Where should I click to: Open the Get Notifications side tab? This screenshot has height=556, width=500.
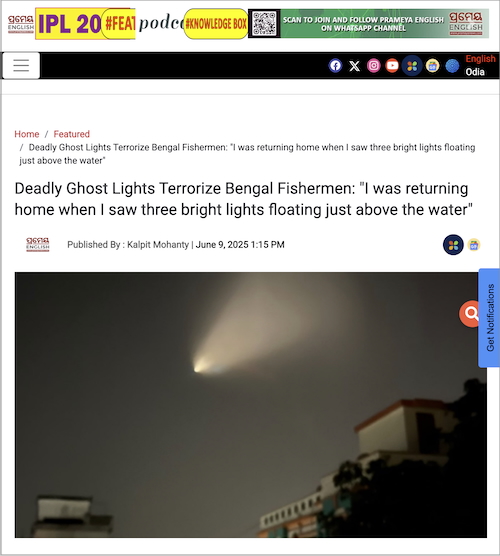pyautogui.click(x=489, y=318)
